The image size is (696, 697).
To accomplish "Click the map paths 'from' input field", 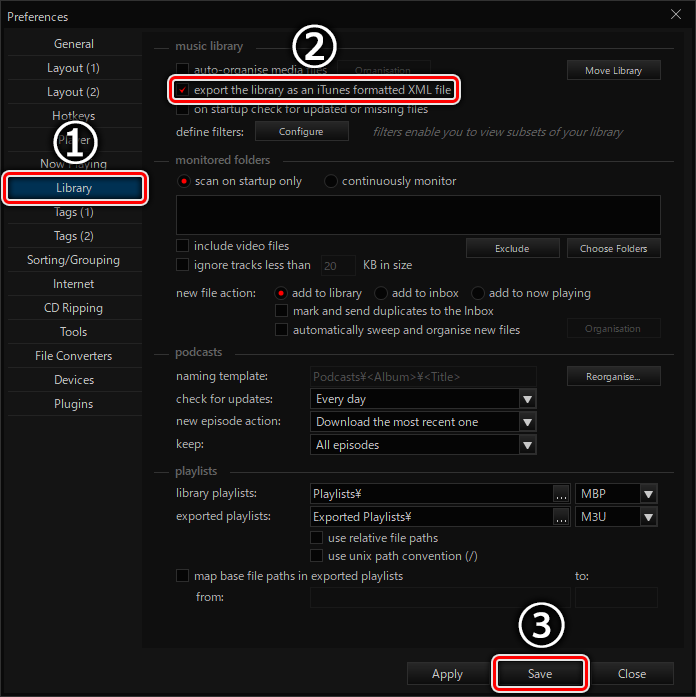I will (x=440, y=597).
